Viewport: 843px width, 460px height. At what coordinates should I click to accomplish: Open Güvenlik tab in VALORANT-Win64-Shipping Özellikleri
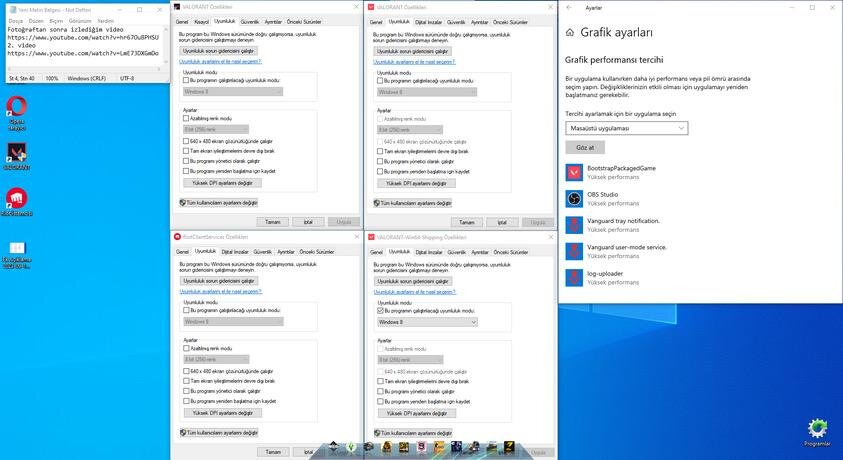click(457, 252)
